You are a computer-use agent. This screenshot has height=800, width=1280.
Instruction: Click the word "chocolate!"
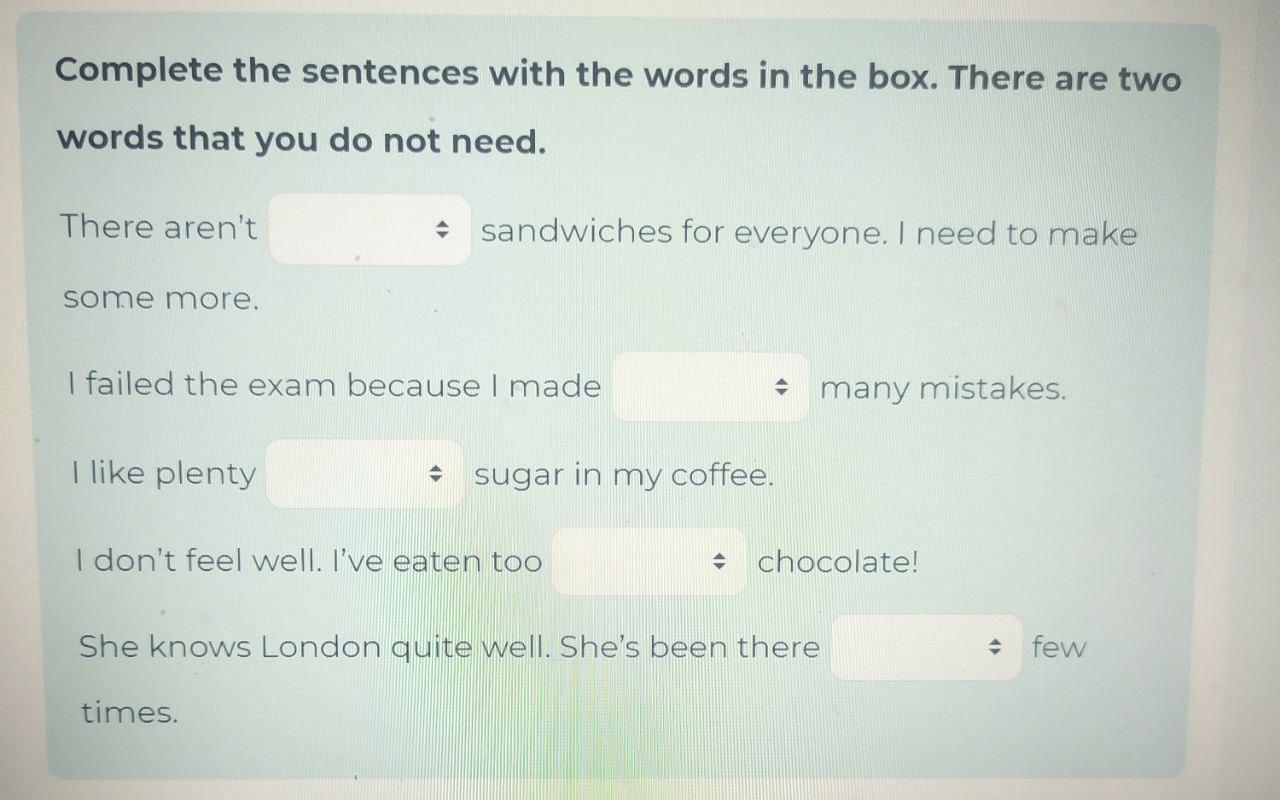837,562
